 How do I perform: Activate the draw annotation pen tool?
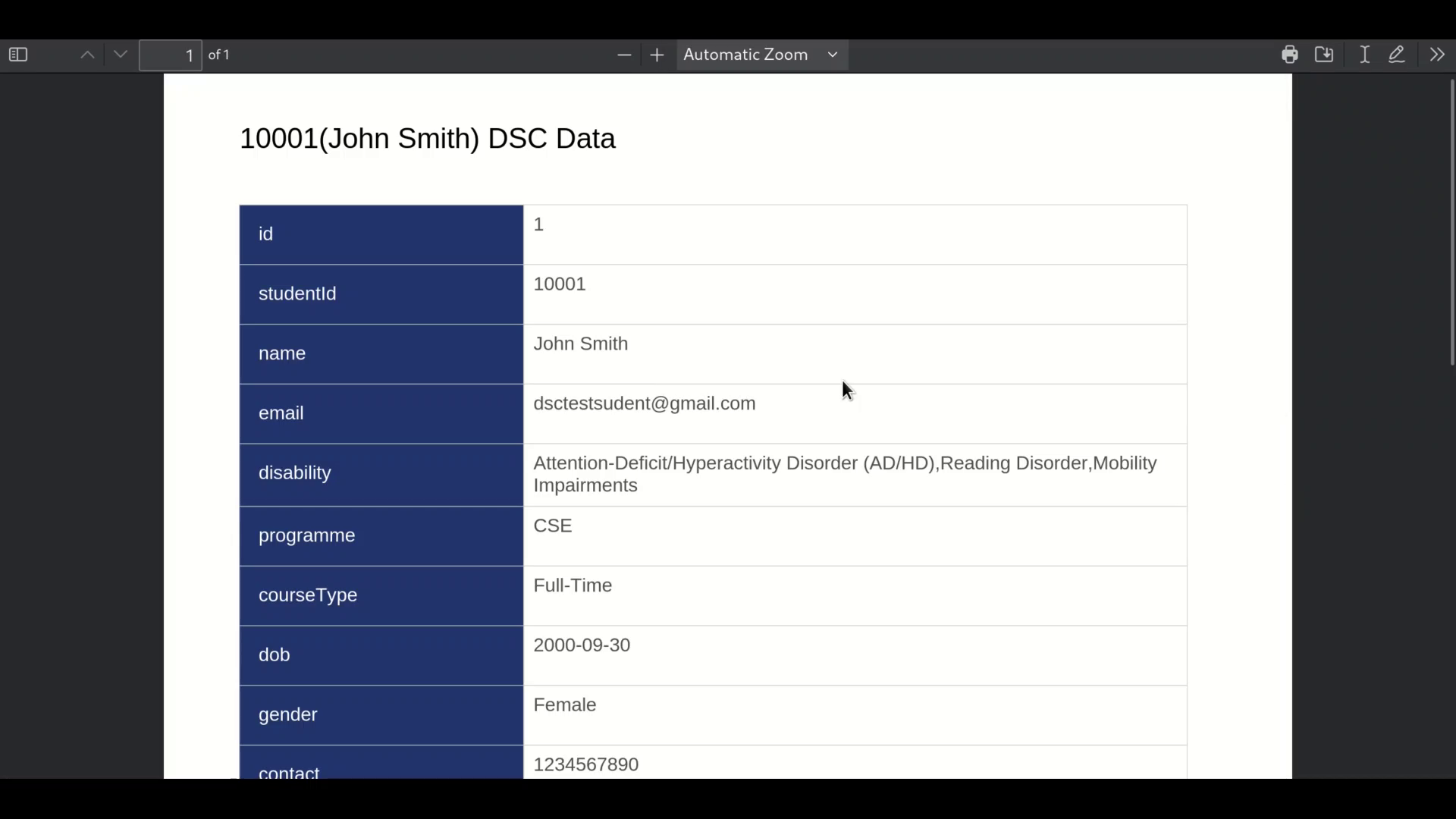tap(1398, 55)
